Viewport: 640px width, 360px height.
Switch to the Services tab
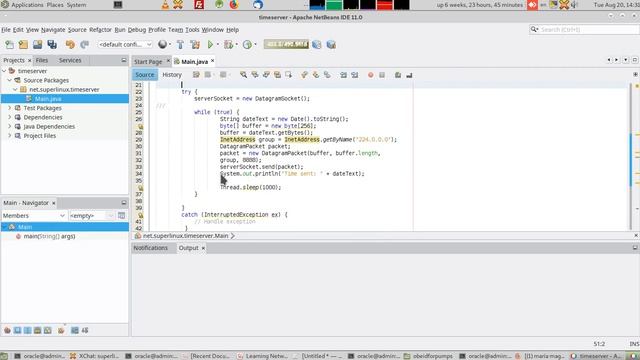click(70, 60)
